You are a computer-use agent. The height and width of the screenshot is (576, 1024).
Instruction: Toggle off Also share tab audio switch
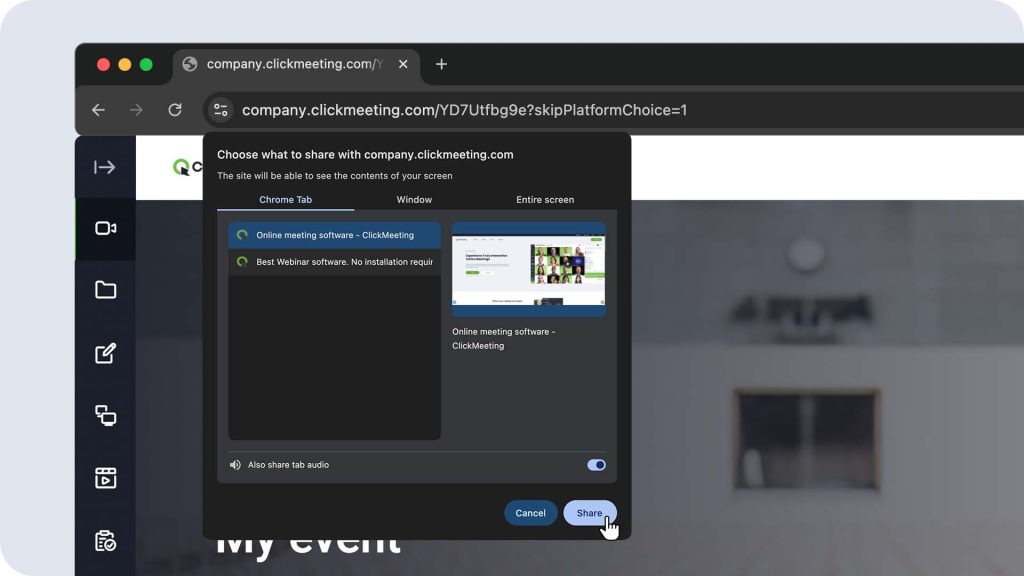596,465
